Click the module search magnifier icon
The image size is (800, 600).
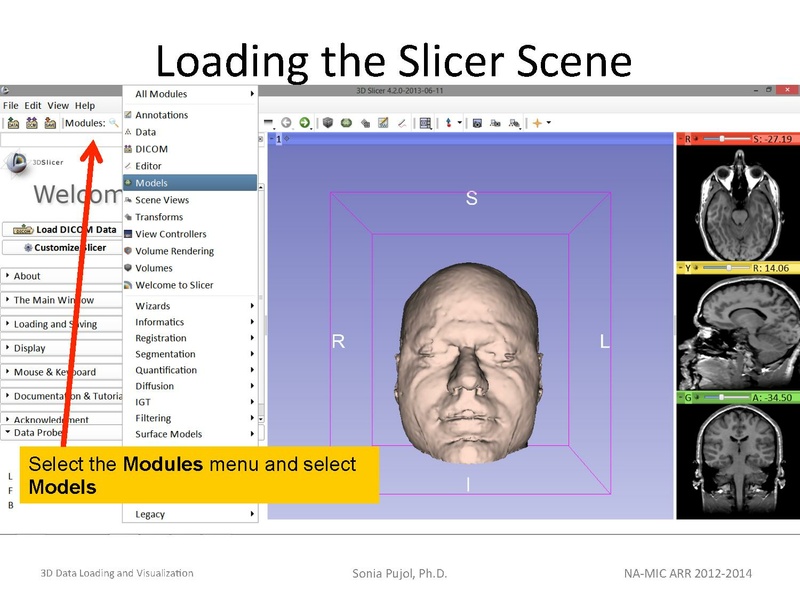pyautogui.click(x=113, y=123)
